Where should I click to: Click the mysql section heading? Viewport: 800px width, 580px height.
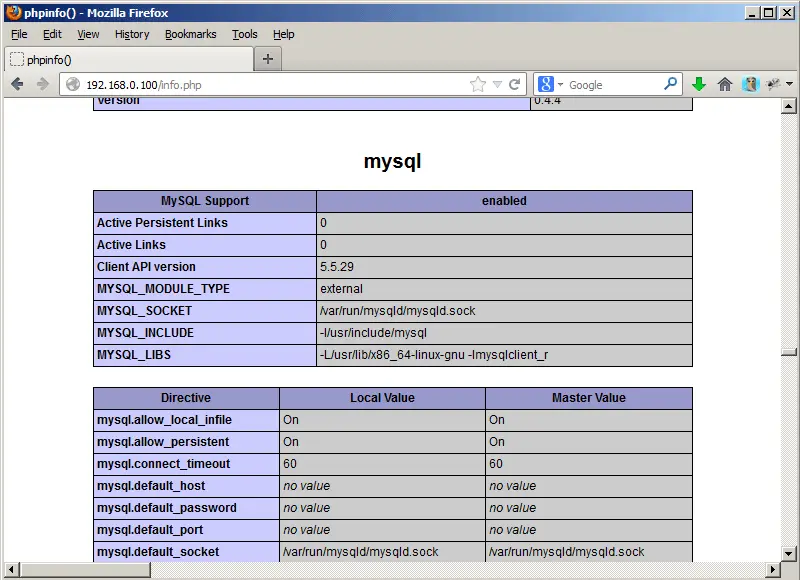(x=392, y=161)
